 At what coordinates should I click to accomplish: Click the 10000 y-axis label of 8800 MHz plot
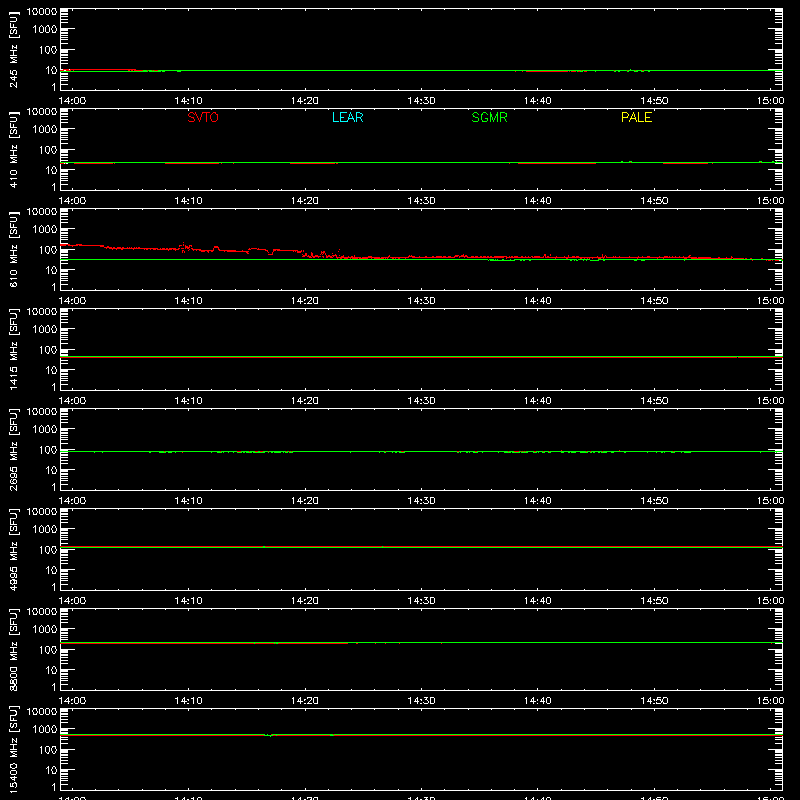[42, 612]
